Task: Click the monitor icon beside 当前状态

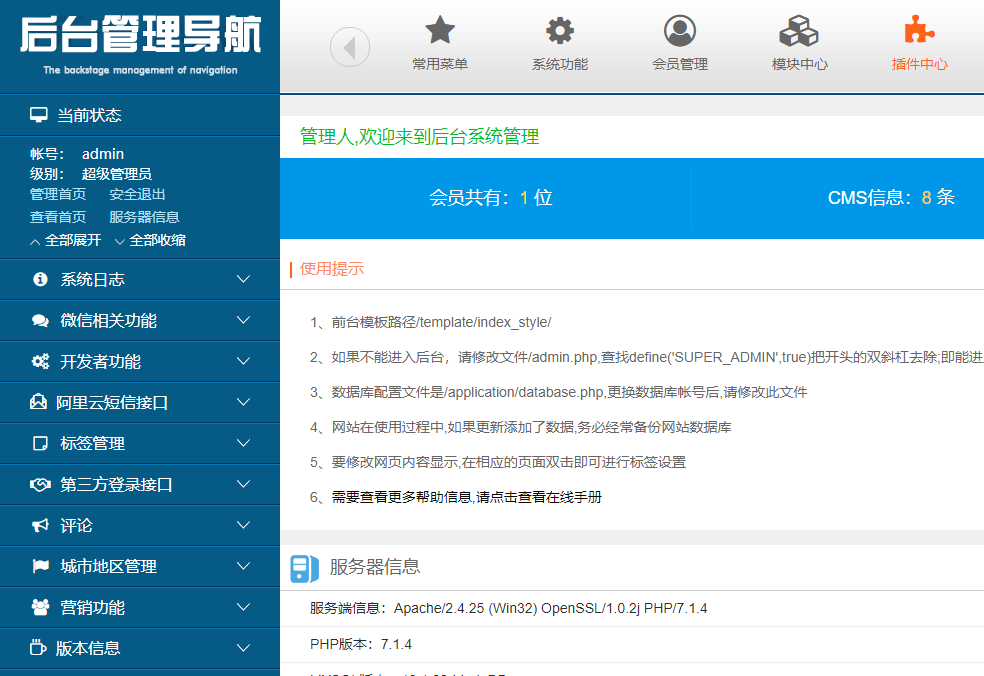Action: tap(38, 115)
